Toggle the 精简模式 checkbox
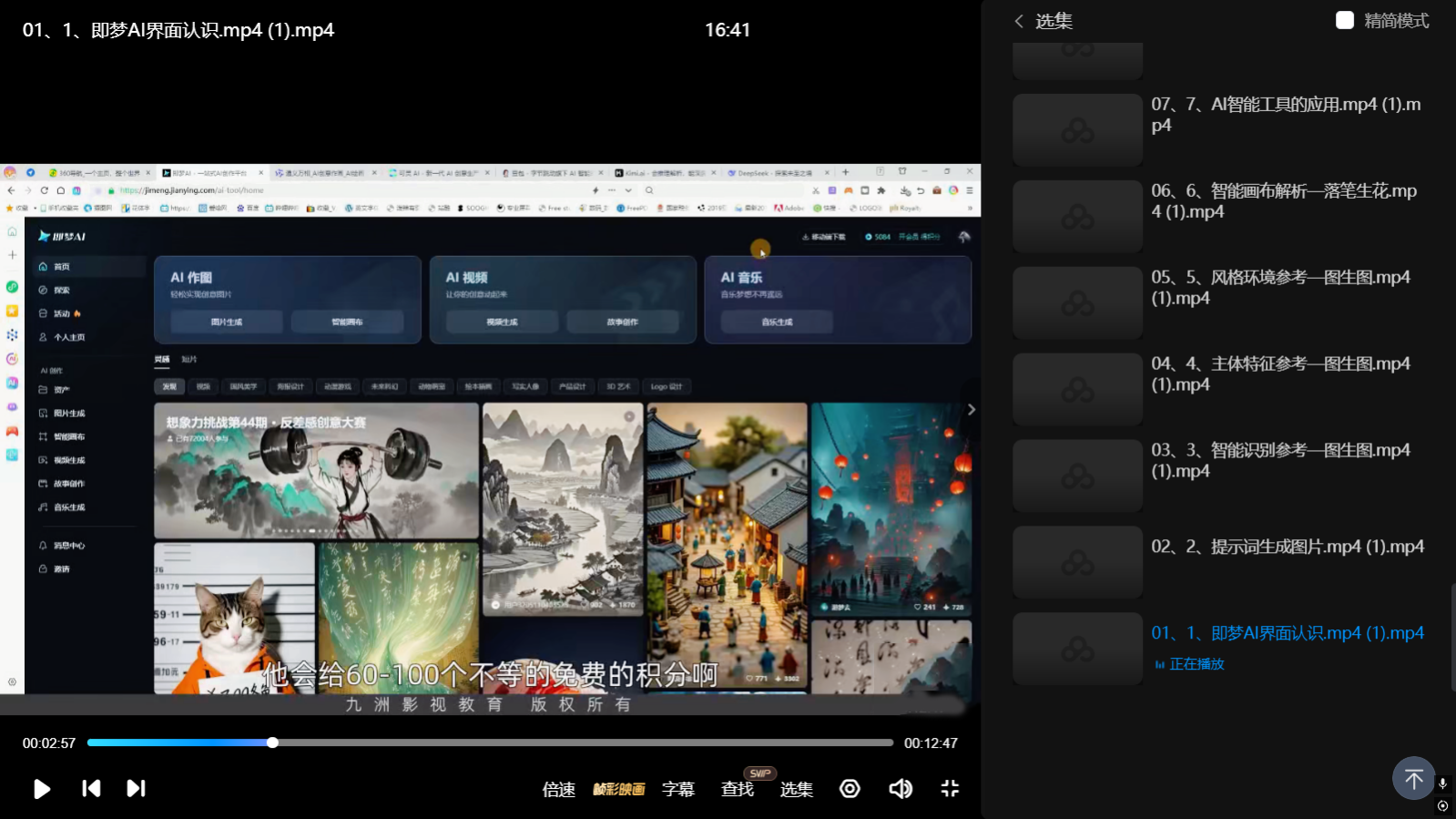1456x819 pixels. click(x=1345, y=20)
